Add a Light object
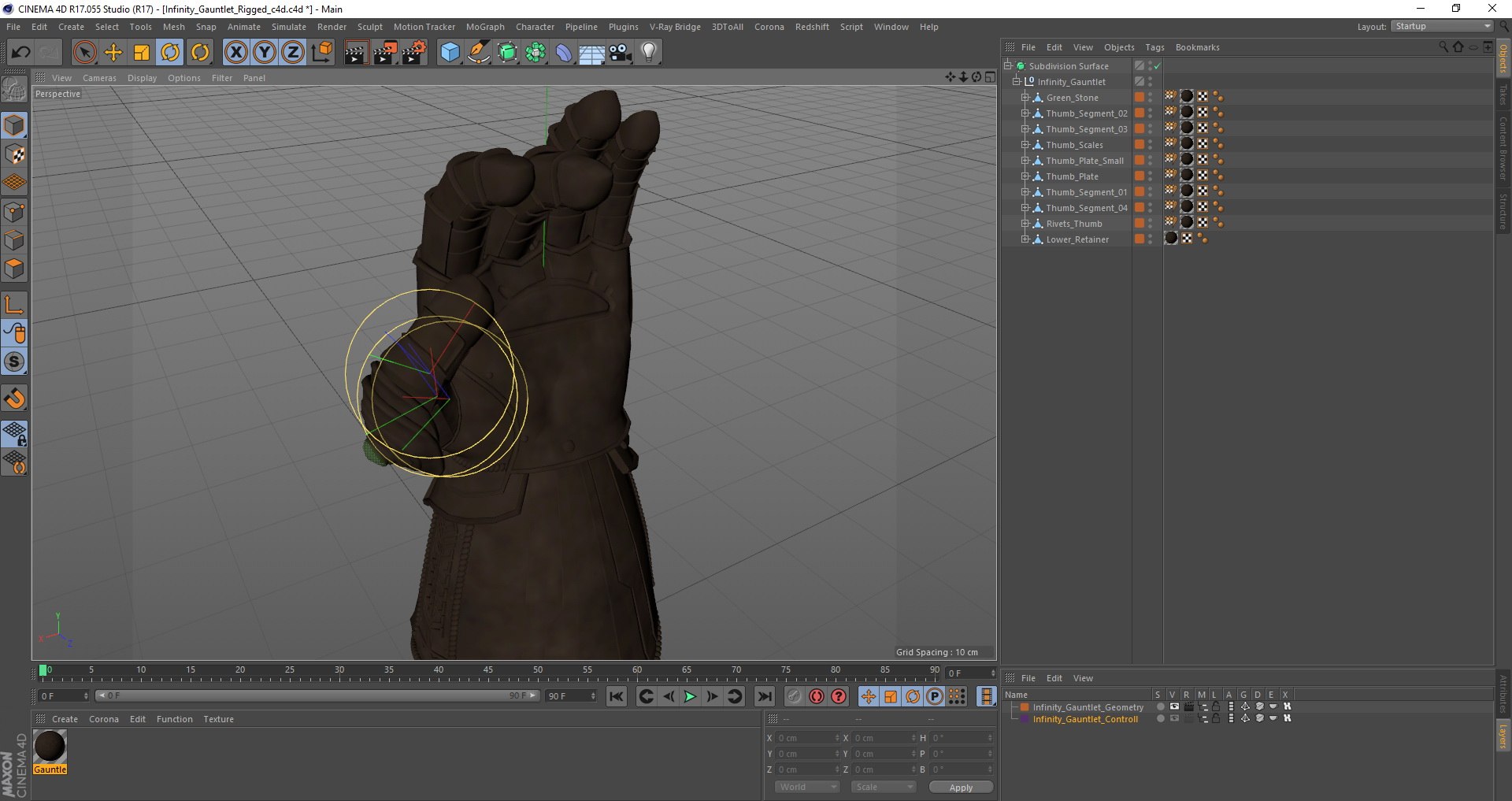1512x801 pixels. point(648,53)
